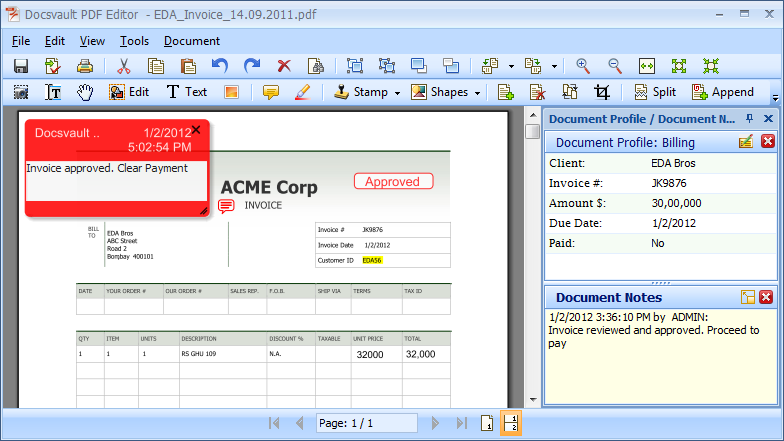Select the text selection tool
Image resolution: width=784 pixels, height=441 pixels.
coord(53,92)
